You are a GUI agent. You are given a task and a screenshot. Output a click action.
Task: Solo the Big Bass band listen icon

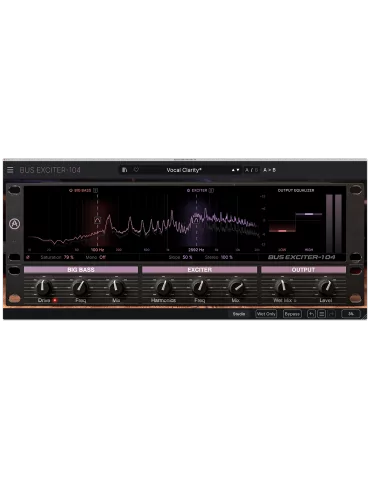coord(96,190)
